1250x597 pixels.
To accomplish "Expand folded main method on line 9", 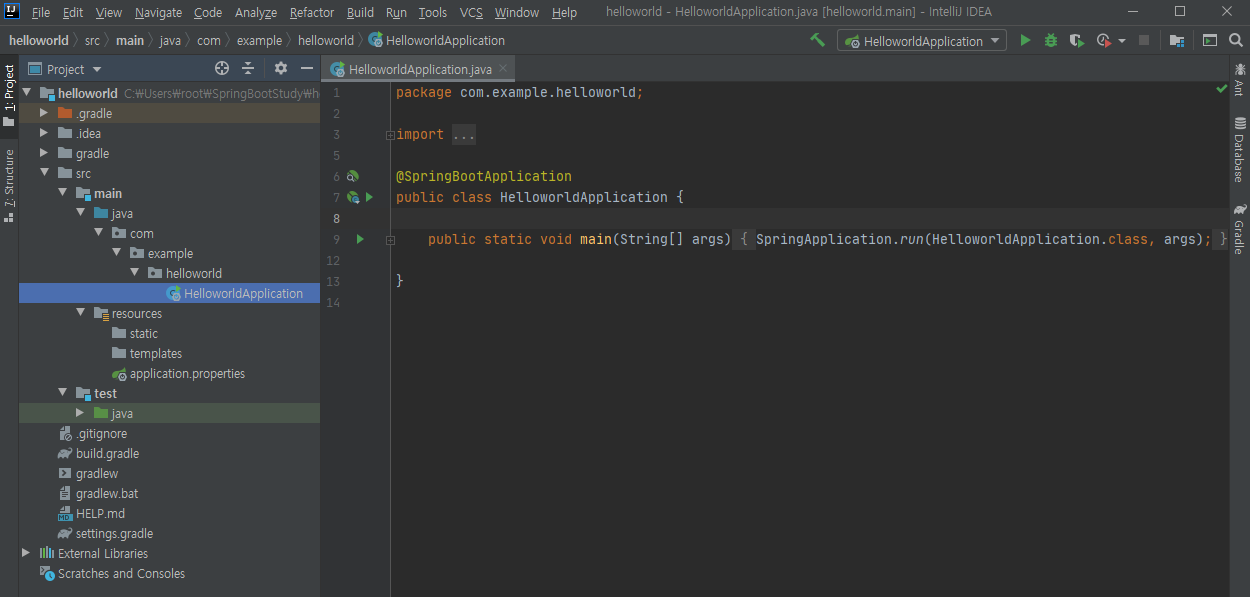I will pos(390,240).
